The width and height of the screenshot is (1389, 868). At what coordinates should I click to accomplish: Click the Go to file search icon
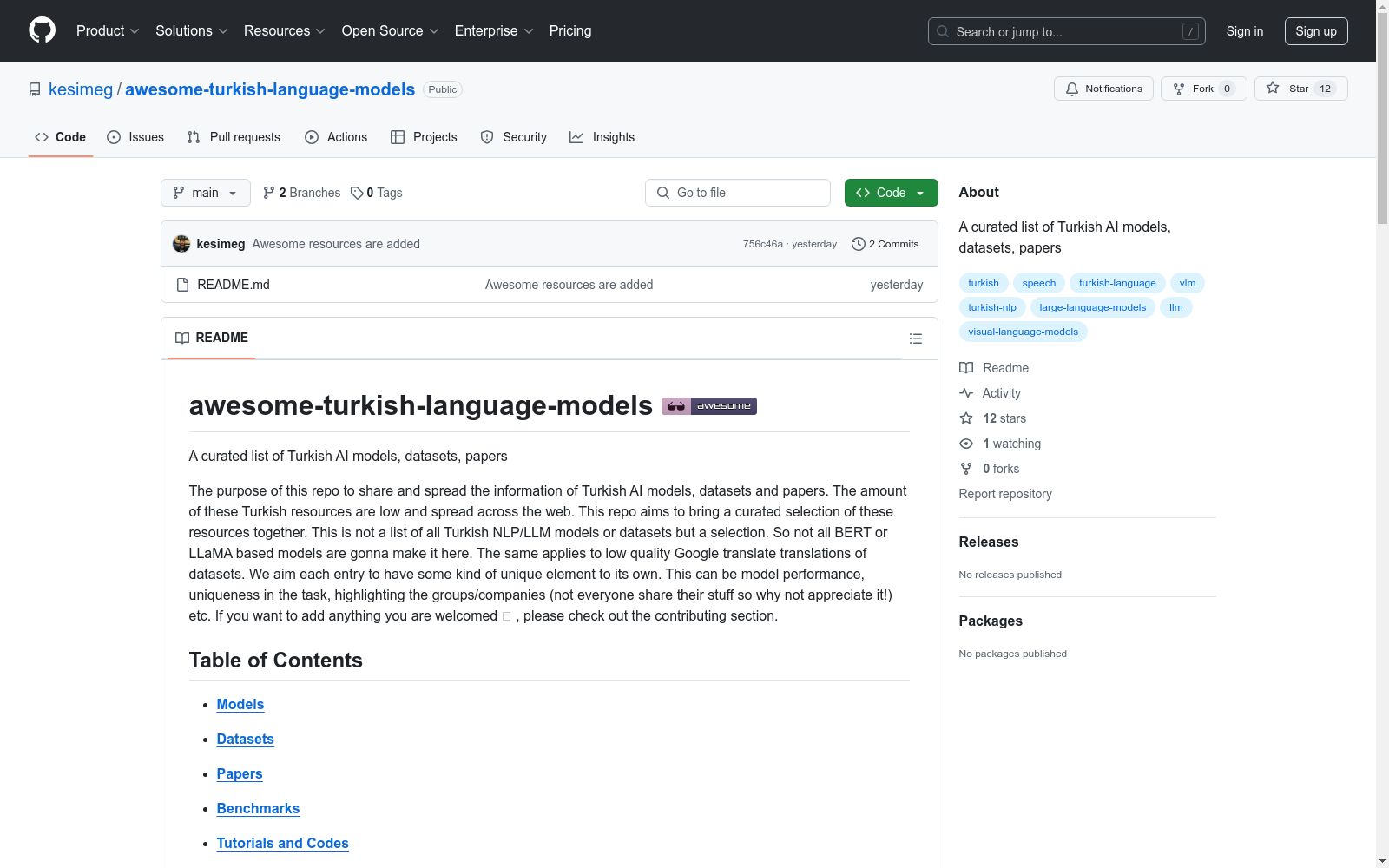click(663, 193)
